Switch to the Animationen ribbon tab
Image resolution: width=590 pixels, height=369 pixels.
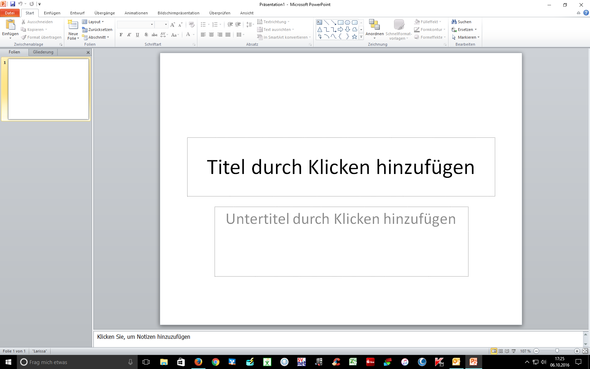(136, 13)
